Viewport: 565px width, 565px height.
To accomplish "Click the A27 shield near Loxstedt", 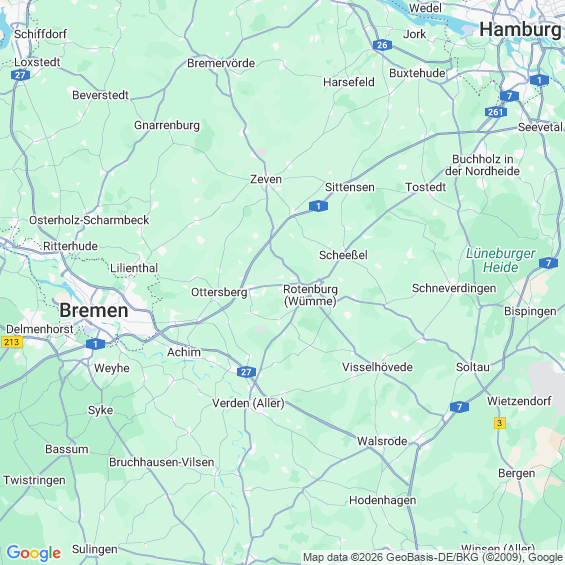I will (20, 75).
